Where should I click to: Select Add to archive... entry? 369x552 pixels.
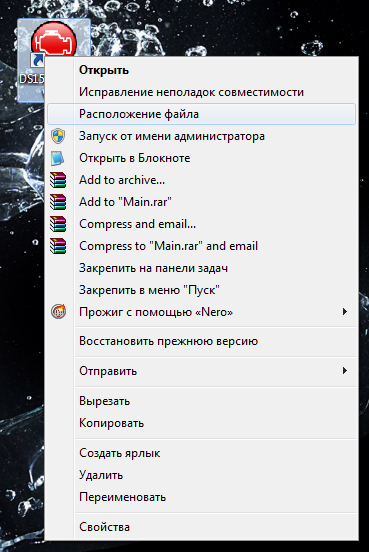point(201,180)
